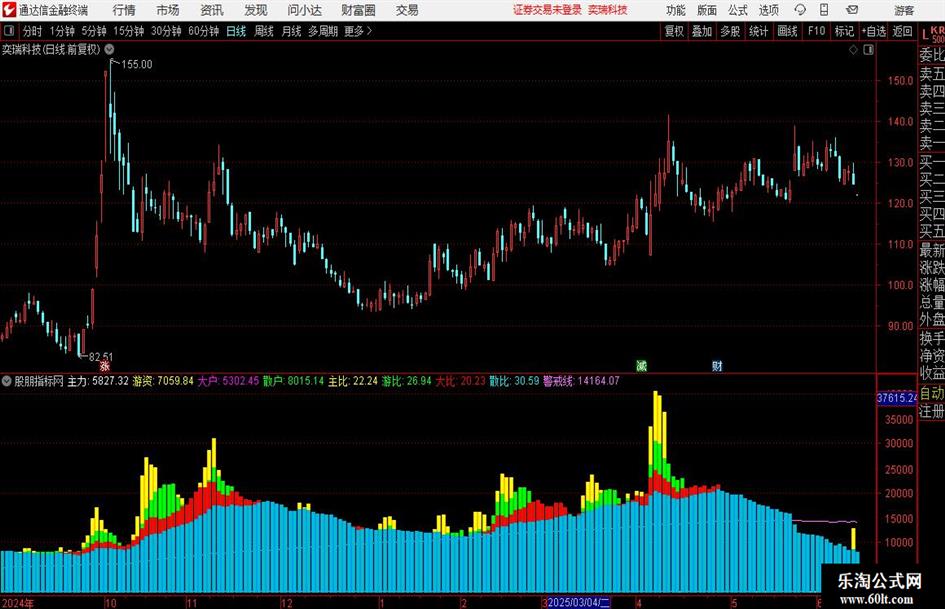Image resolution: width=945 pixels, height=609 pixels.
Task: Click the 大户: 5302.45 indicator value
Action: [228, 381]
